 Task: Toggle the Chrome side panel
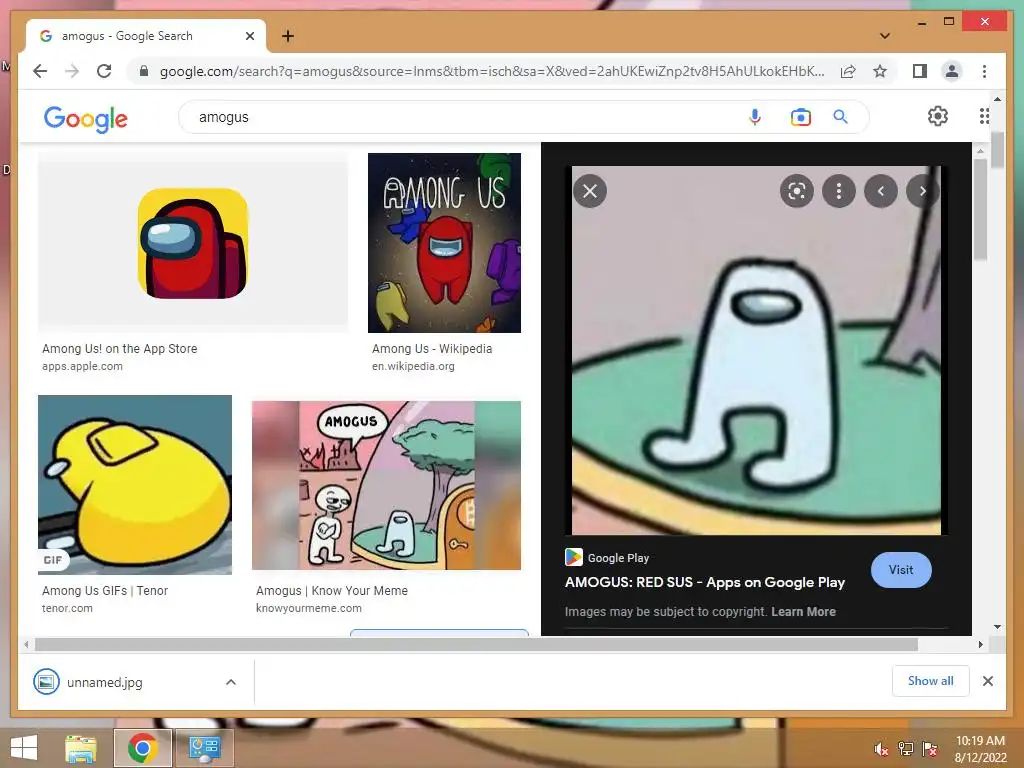(920, 71)
